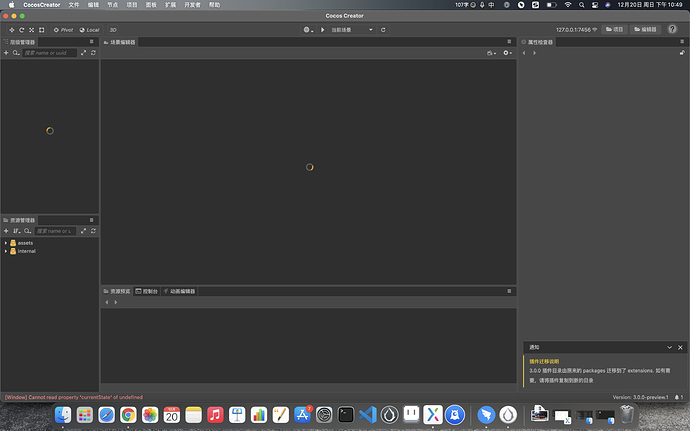
Task: Open the current scene selector dropdown
Action: (352, 30)
